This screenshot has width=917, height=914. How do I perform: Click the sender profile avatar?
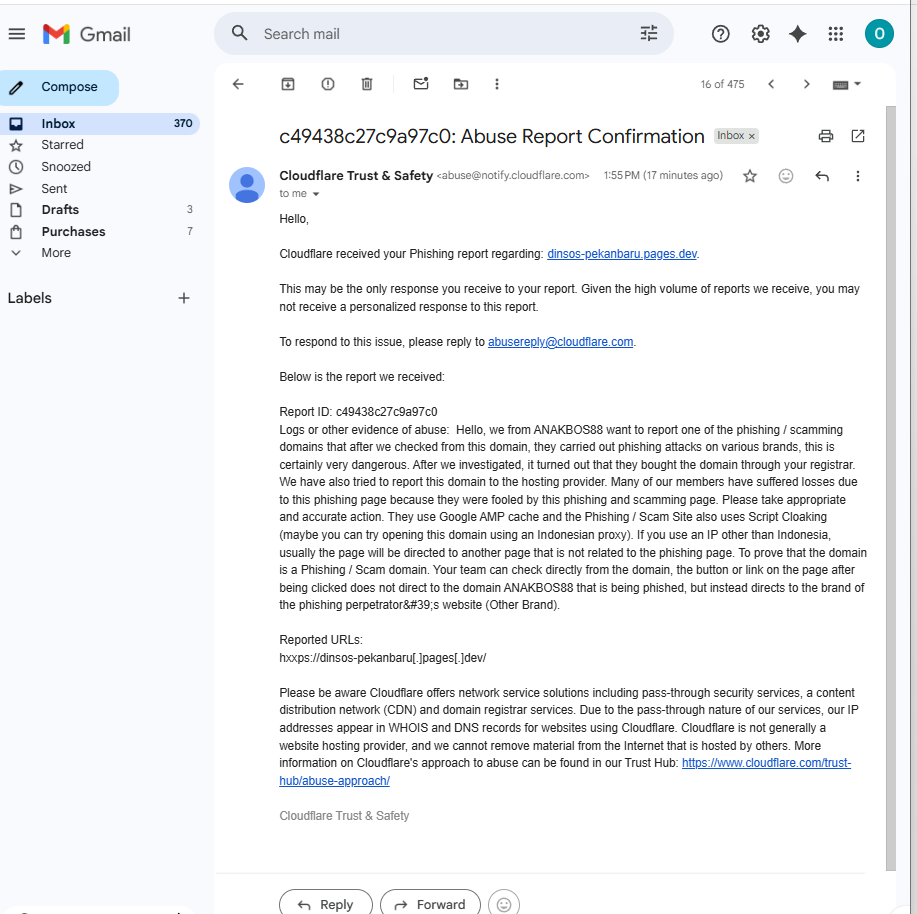coord(247,185)
